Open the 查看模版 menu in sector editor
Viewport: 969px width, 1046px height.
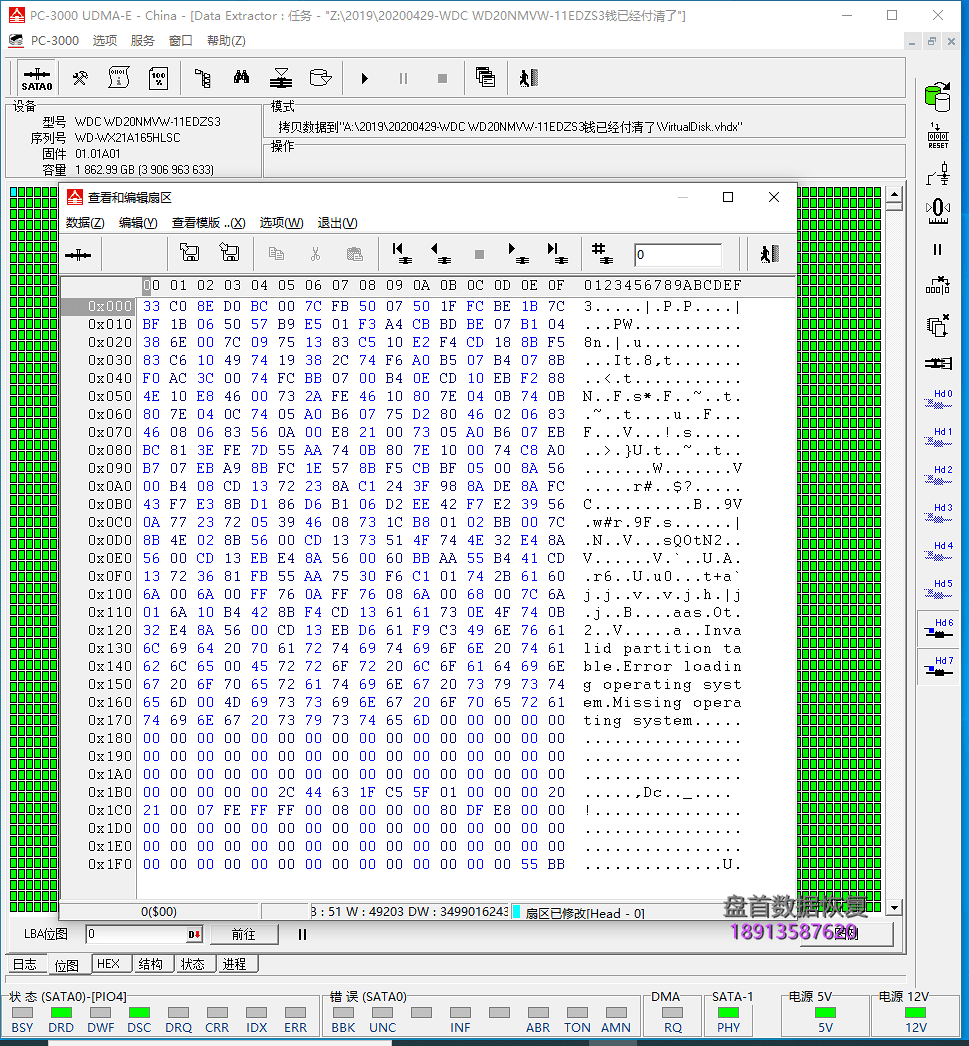point(208,223)
